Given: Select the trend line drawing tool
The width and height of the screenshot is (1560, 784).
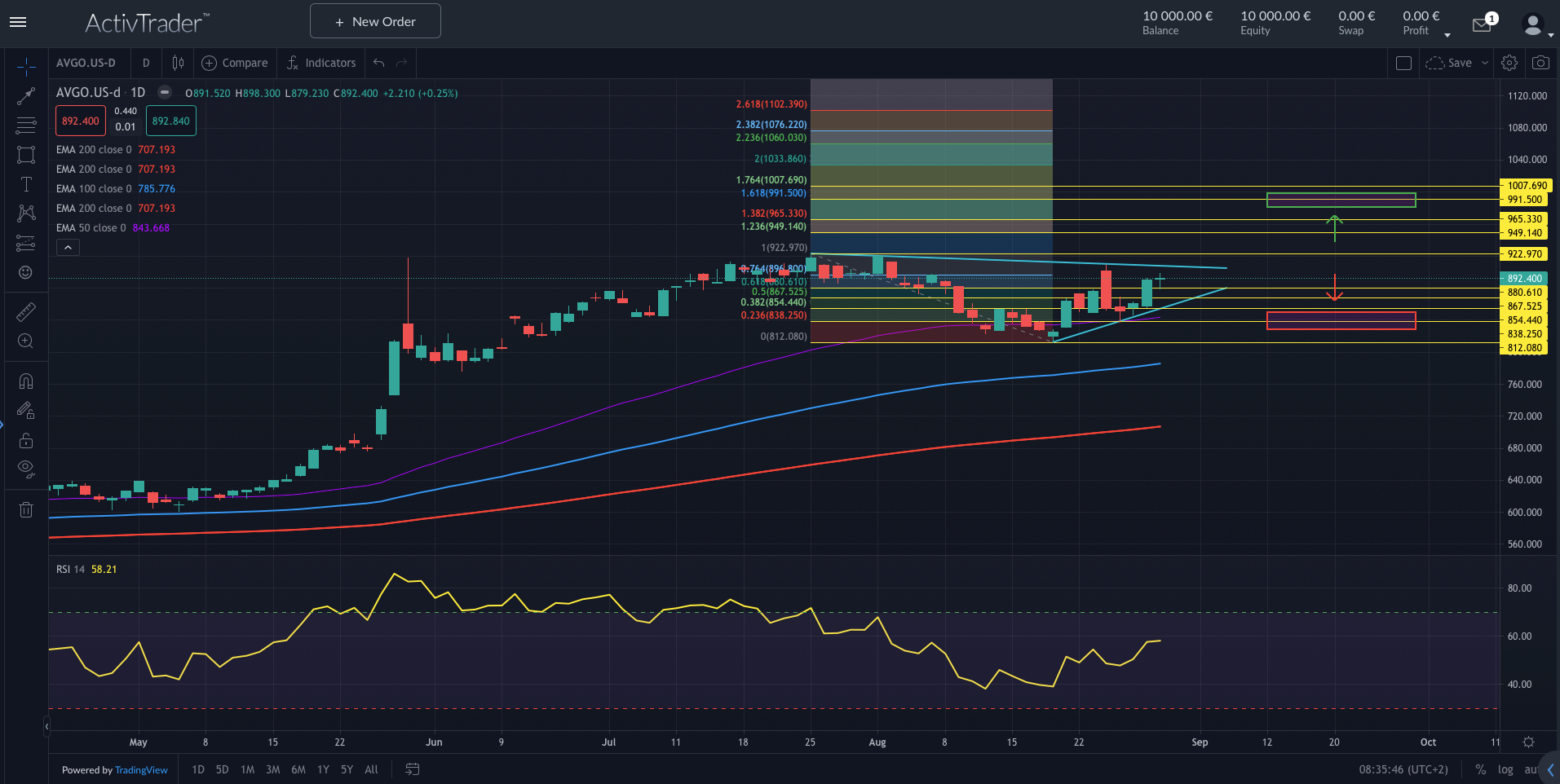Looking at the screenshot, I should [x=26, y=96].
